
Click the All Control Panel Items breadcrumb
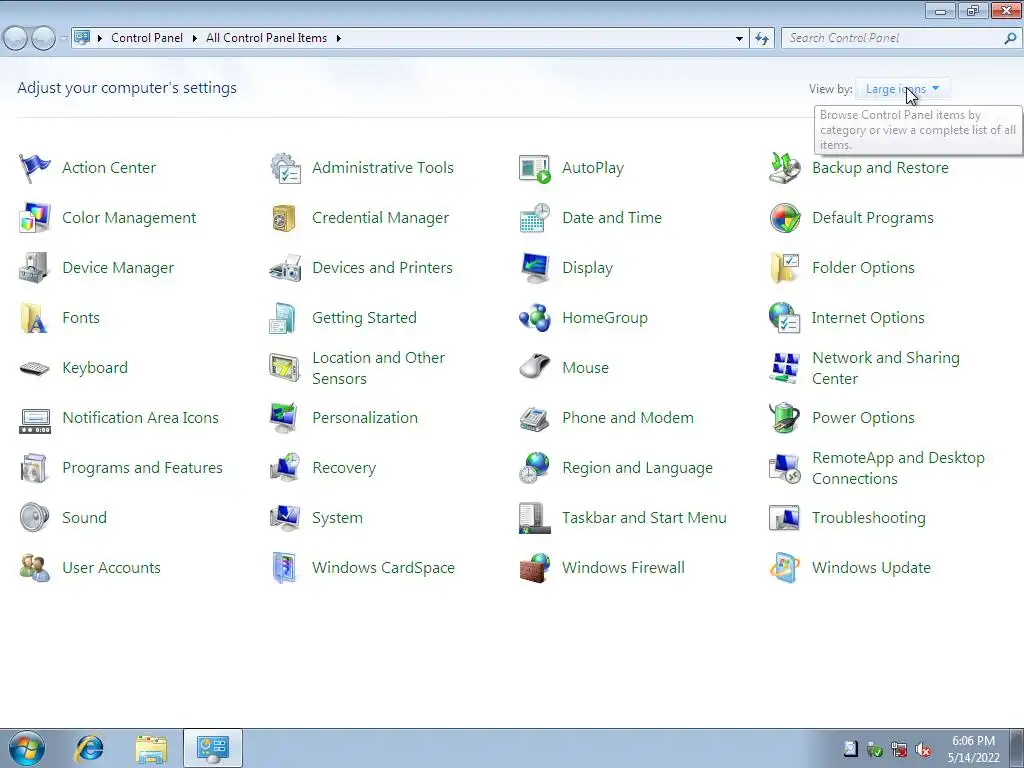pyautogui.click(x=266, y=39)
